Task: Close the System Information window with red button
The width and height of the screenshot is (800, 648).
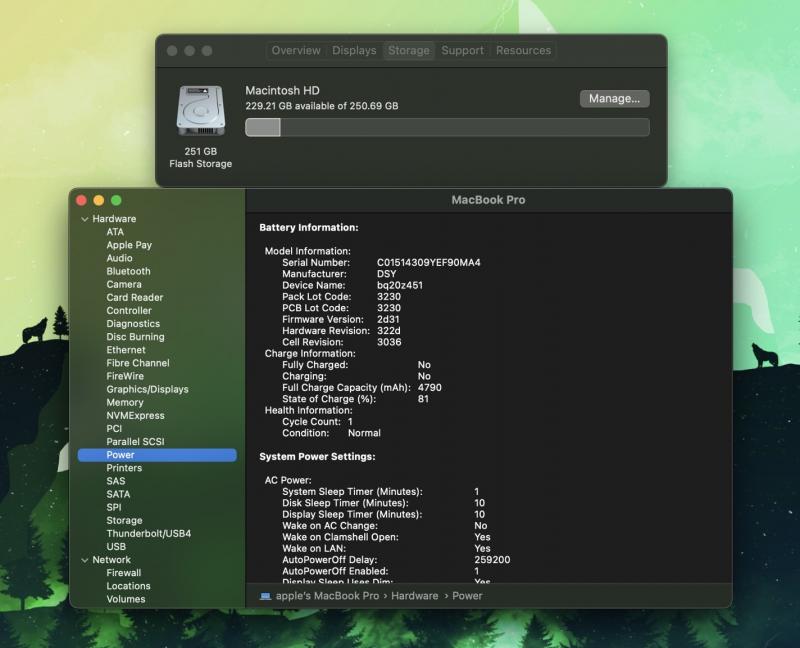Action: point(82,200)
